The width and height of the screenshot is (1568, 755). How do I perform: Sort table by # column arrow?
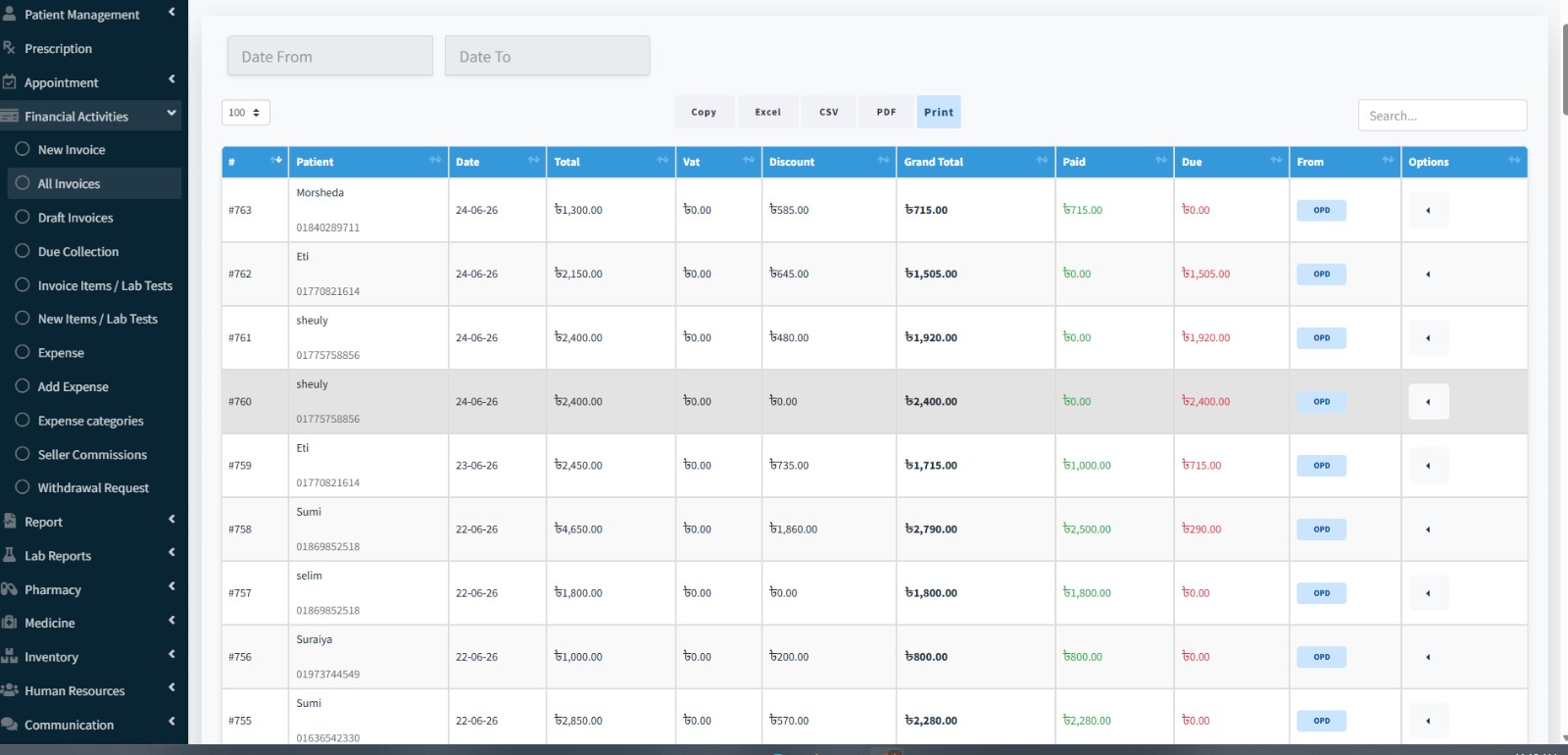point(277,160)
